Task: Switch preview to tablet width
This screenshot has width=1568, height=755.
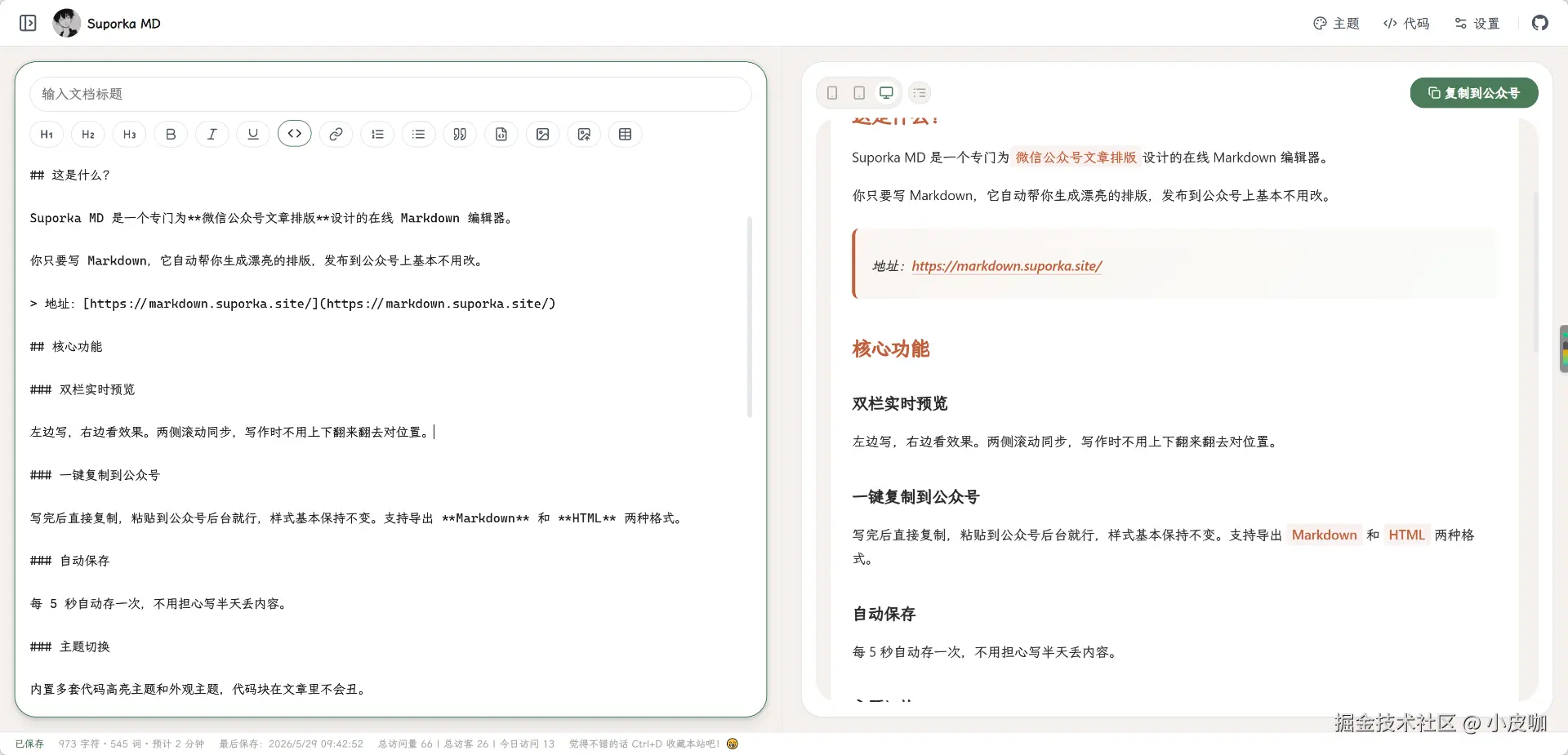Action: point(859,93)
